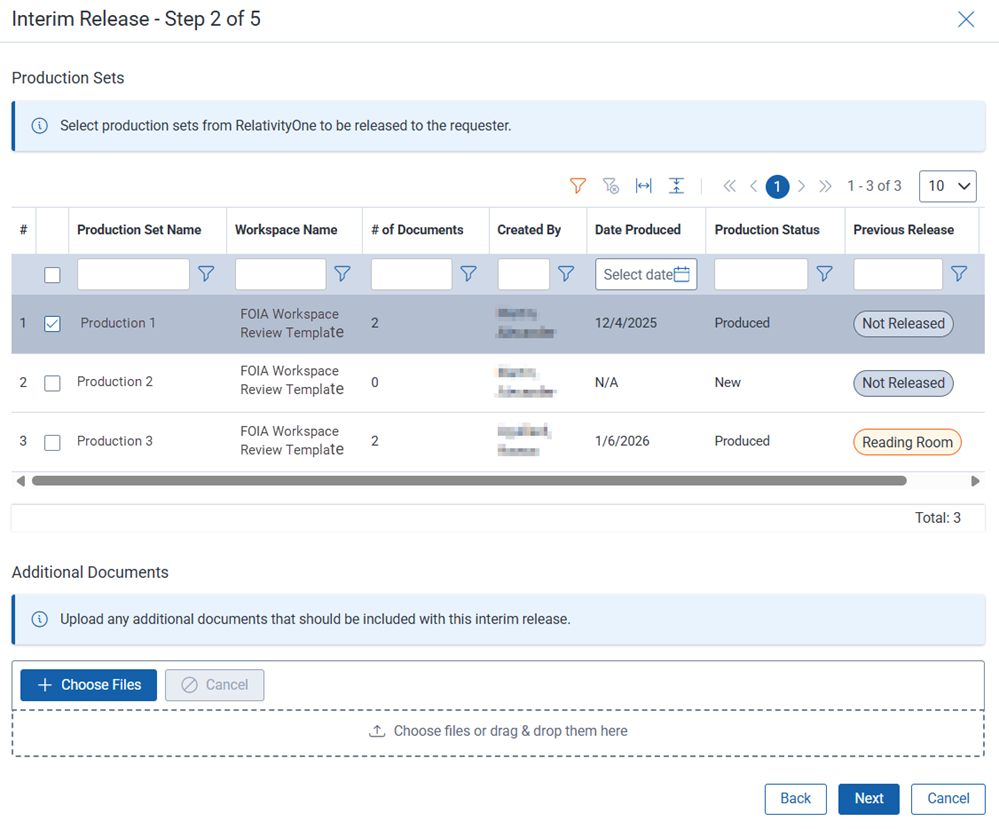
Task: Open the Created By filter icon
Action: coord(566,274)
